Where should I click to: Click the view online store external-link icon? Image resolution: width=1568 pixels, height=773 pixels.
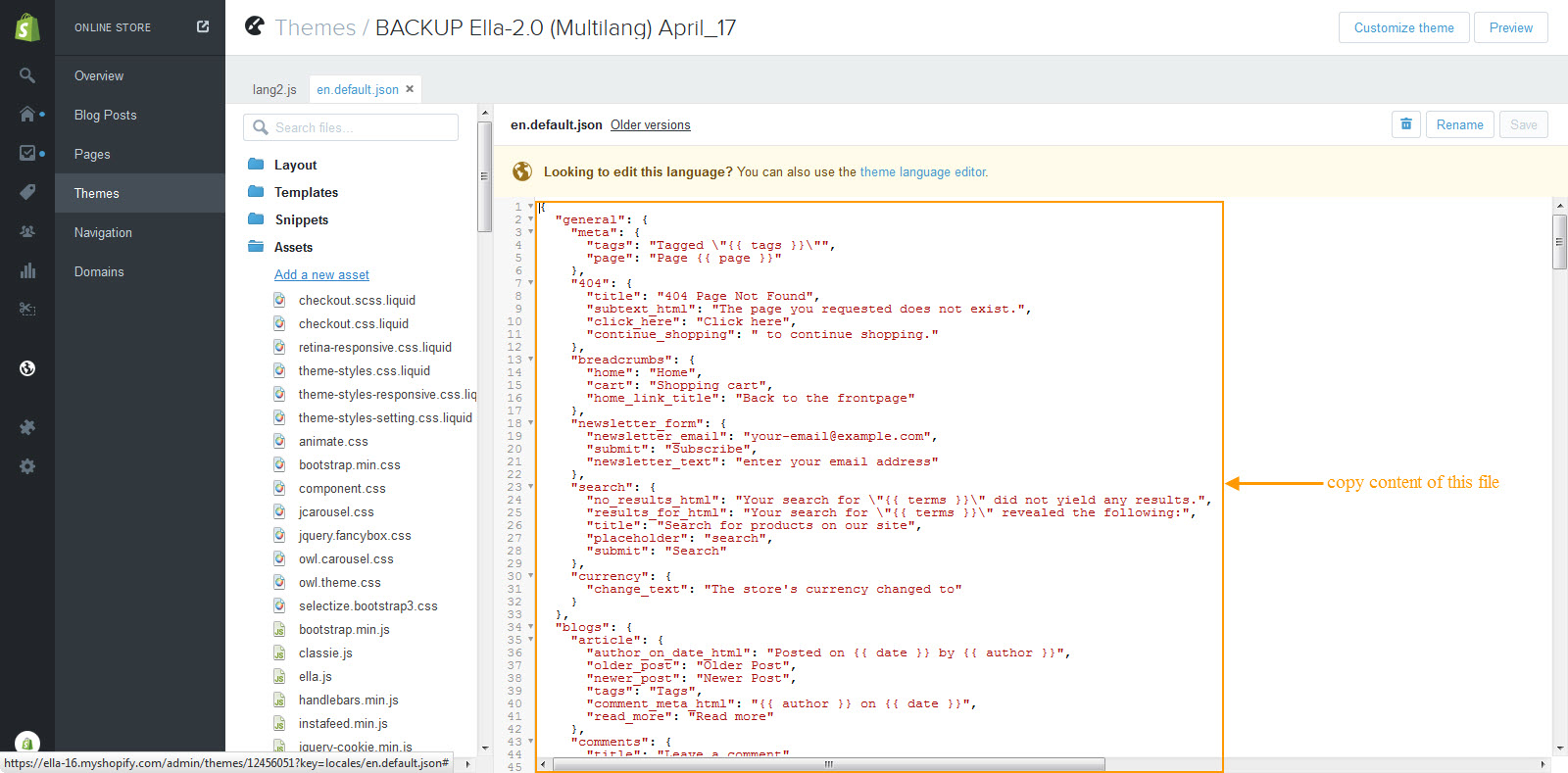pos(203,26)
